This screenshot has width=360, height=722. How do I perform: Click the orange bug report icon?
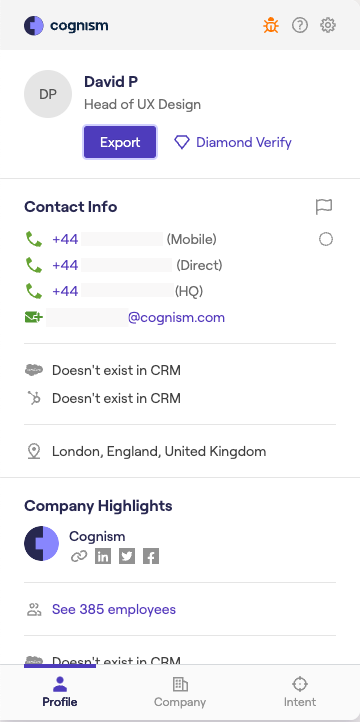(271, 25)
